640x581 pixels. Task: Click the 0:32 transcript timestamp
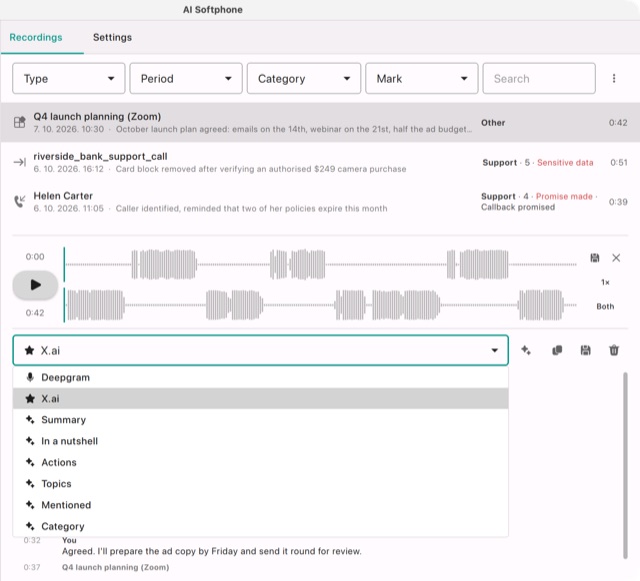(32, 540)
